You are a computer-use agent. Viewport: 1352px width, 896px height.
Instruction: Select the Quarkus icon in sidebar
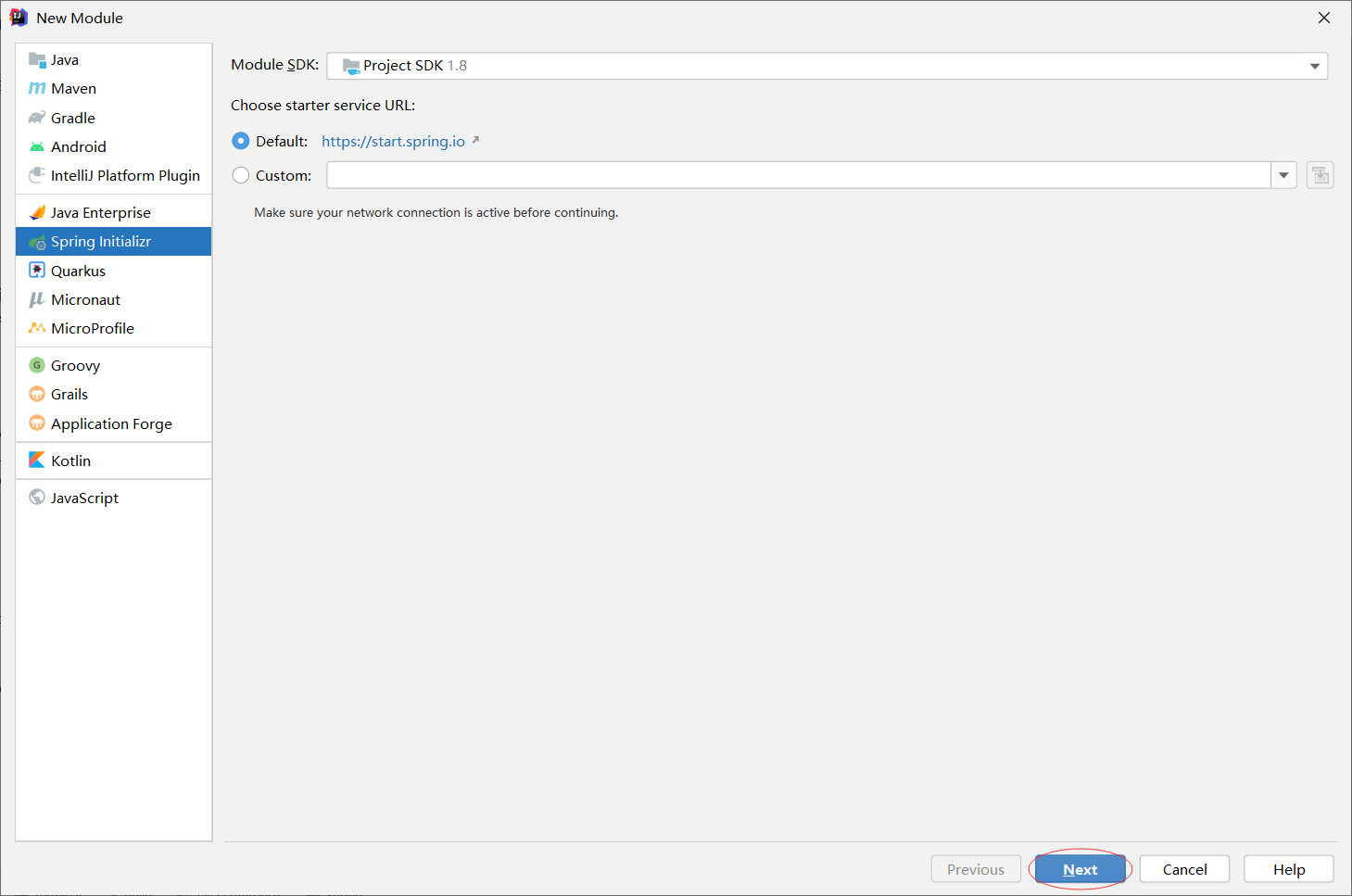pos(37,271)
